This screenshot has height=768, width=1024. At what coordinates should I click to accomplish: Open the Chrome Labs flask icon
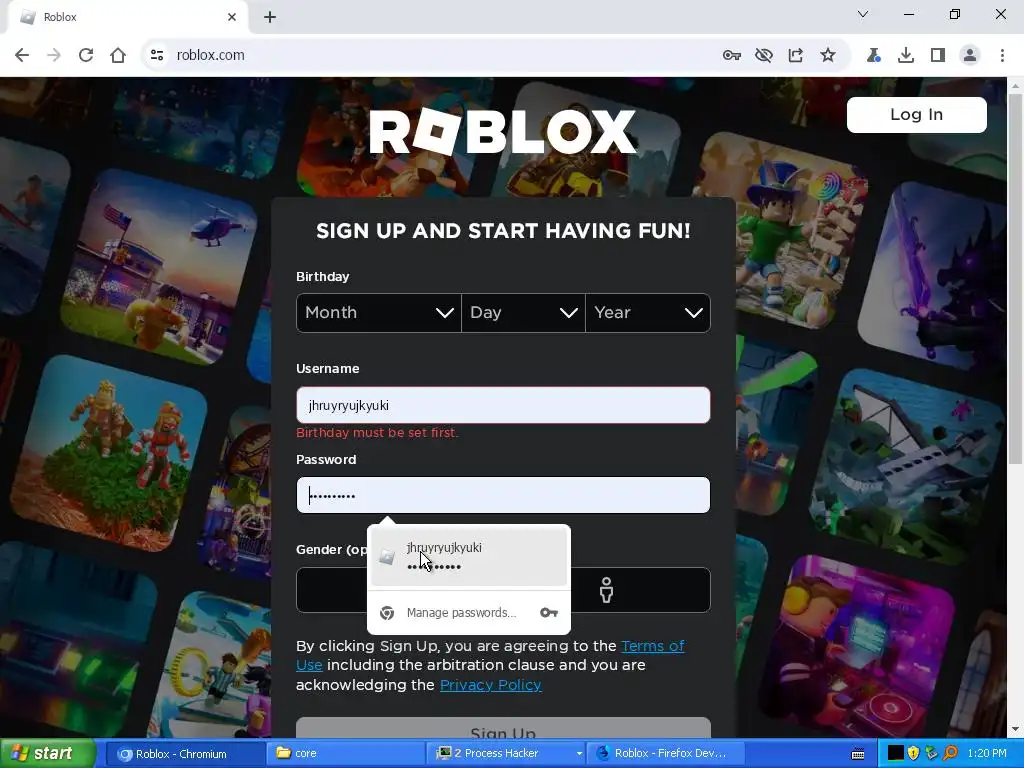pyautogui.click(x=873, y=55)
